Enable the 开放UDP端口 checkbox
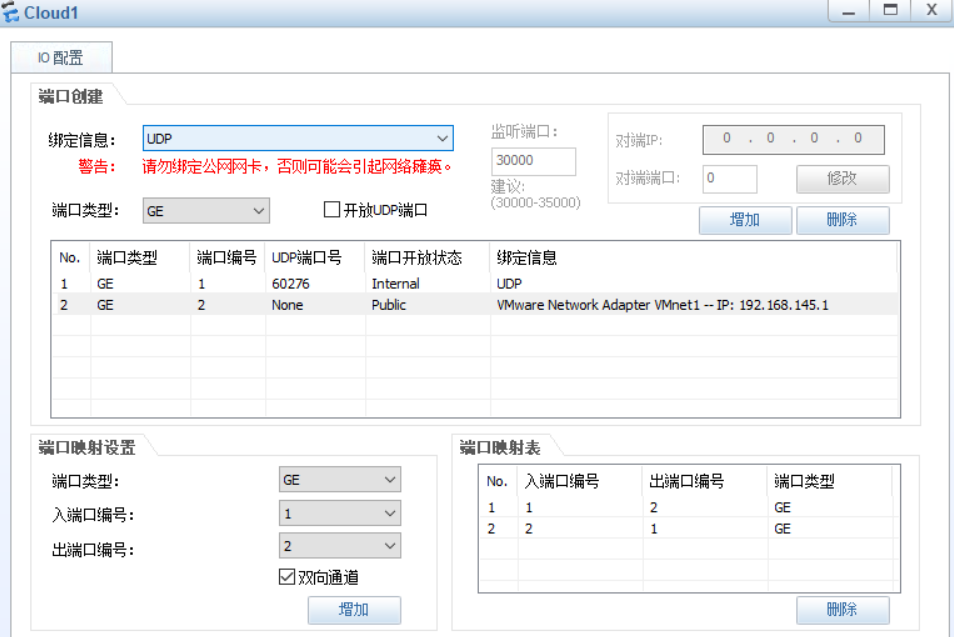 [x=332, y=210]
